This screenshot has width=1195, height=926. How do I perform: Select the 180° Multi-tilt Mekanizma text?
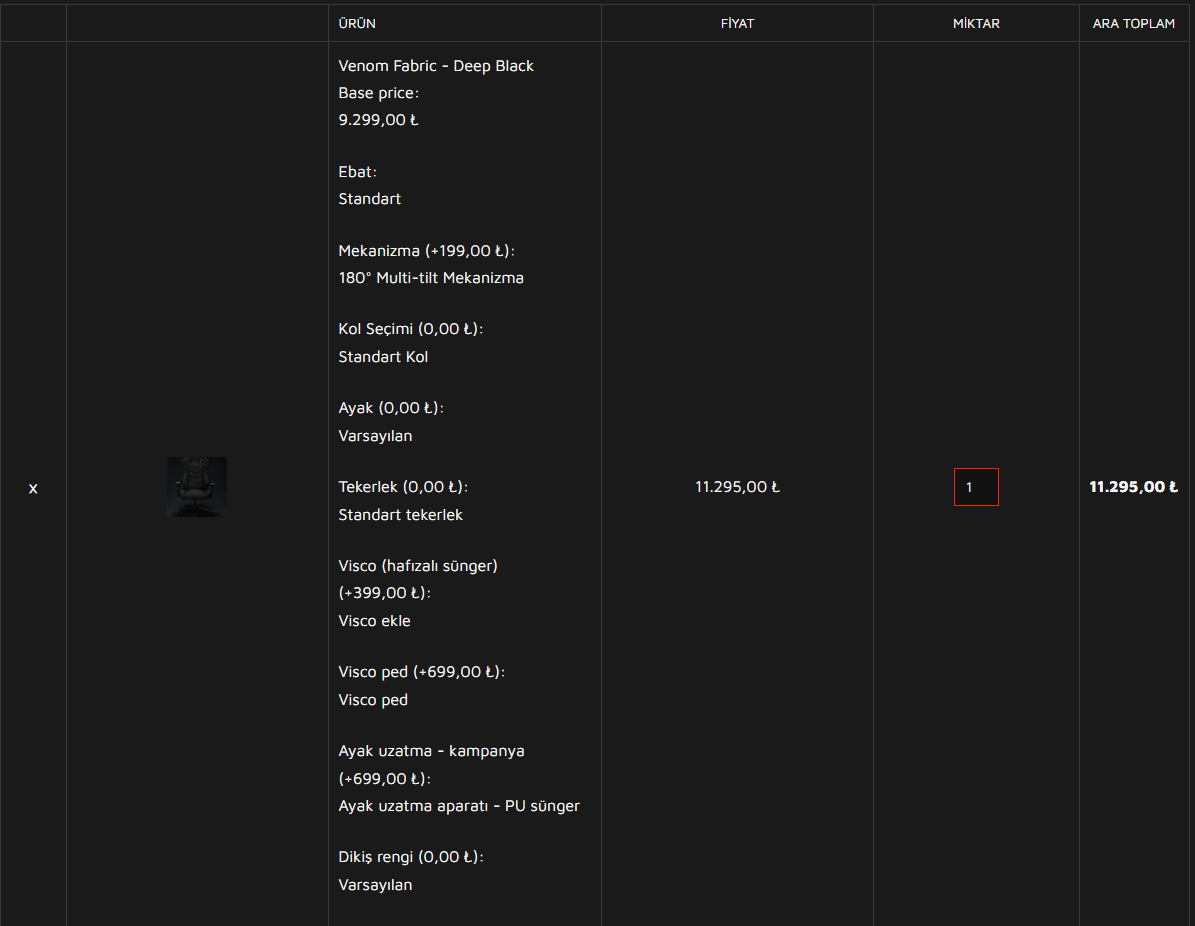tap(431, 278)
